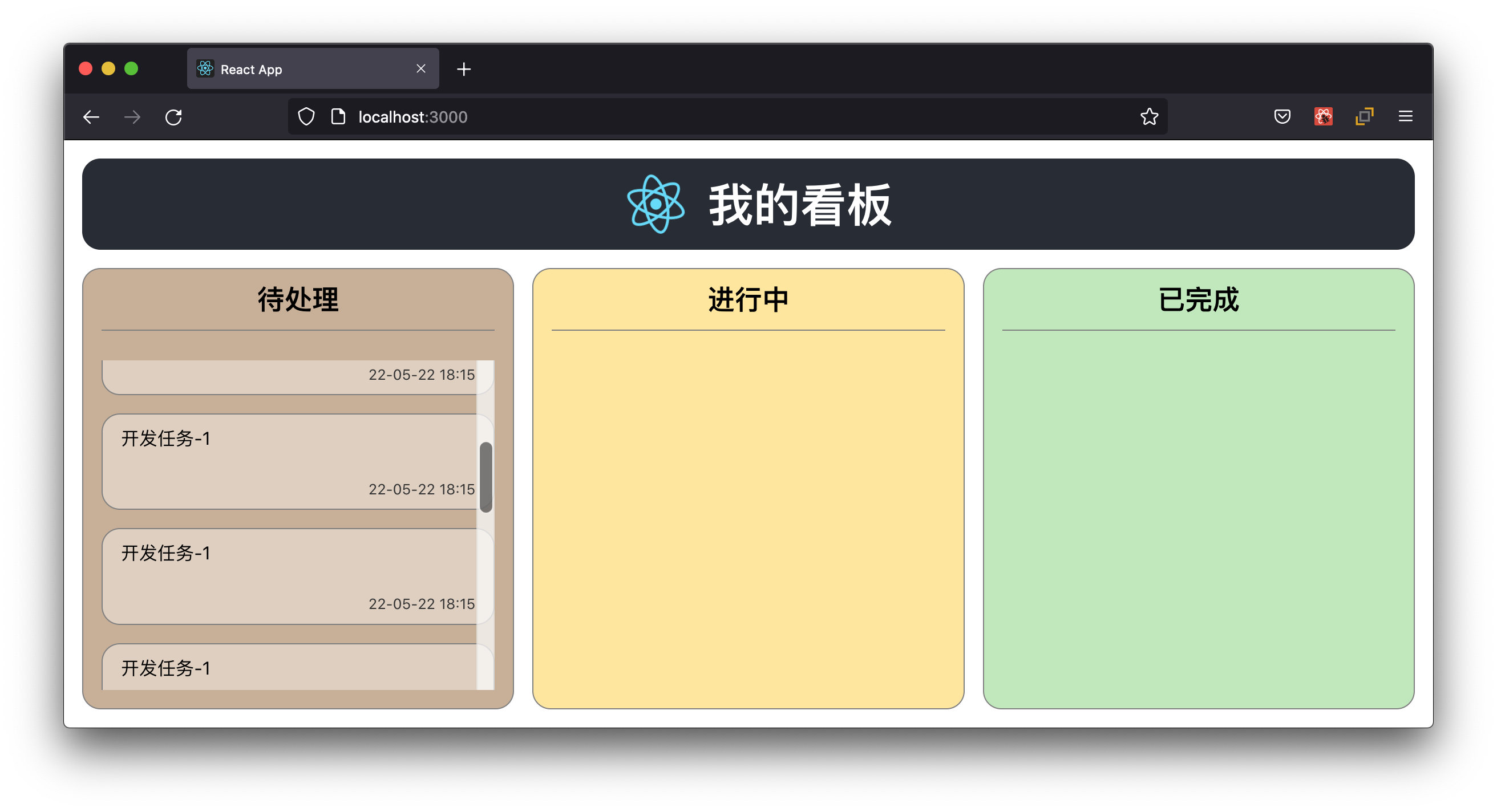Screen dimensions: 1497x812
Task: Click the 进行中 column heading
Action: (x=748, y=300)
